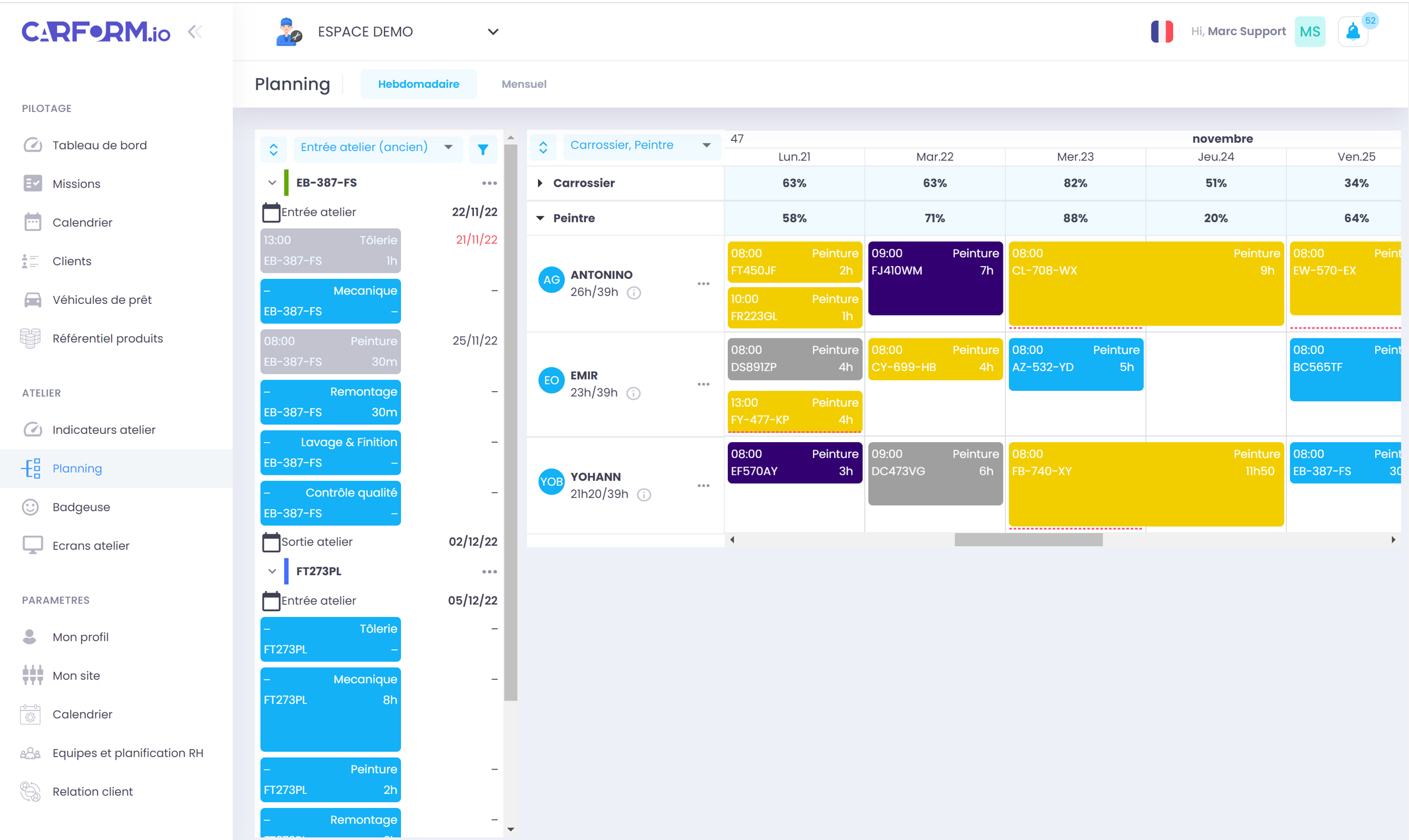Open the ANTONINO row options menu
This screenshot has height=840, width=1409.
703,284
